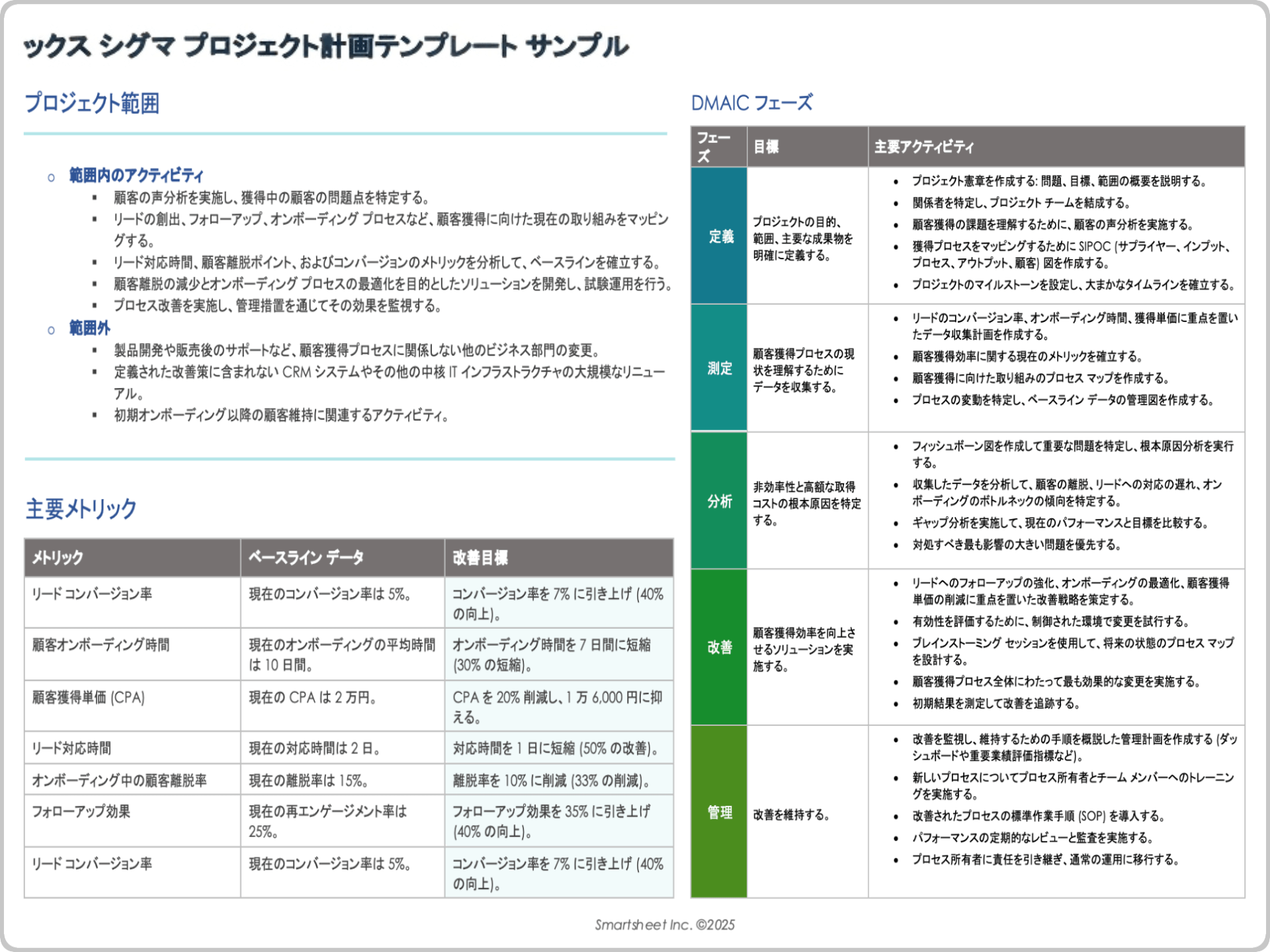Click the Smartsheet Inc. ©2025 footer text
The height and width of the screenshot is (952, 1270).
point(664,924)
